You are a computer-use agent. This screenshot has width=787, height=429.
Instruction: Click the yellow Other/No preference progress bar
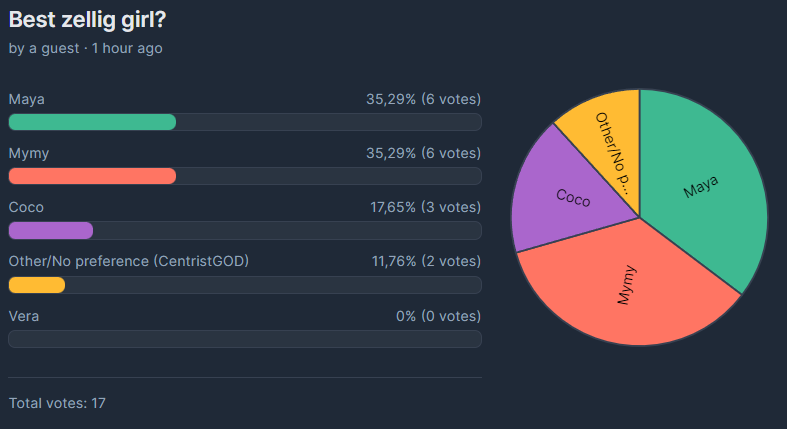37,285
